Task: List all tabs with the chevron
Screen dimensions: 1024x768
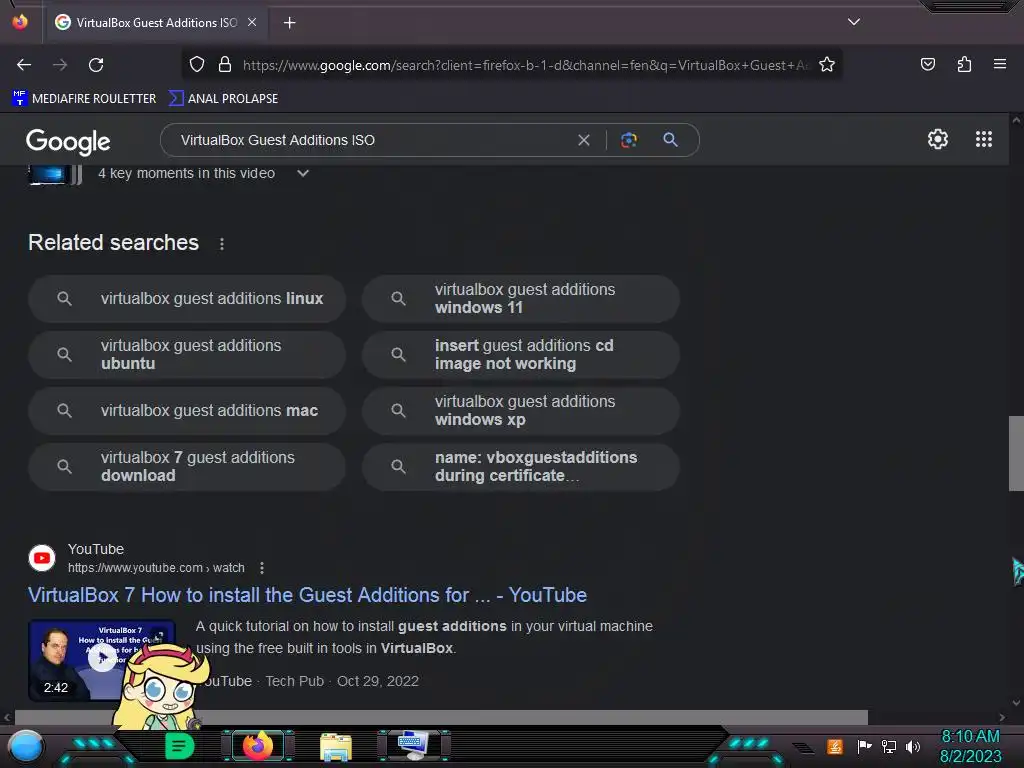Action: [854, 22]
